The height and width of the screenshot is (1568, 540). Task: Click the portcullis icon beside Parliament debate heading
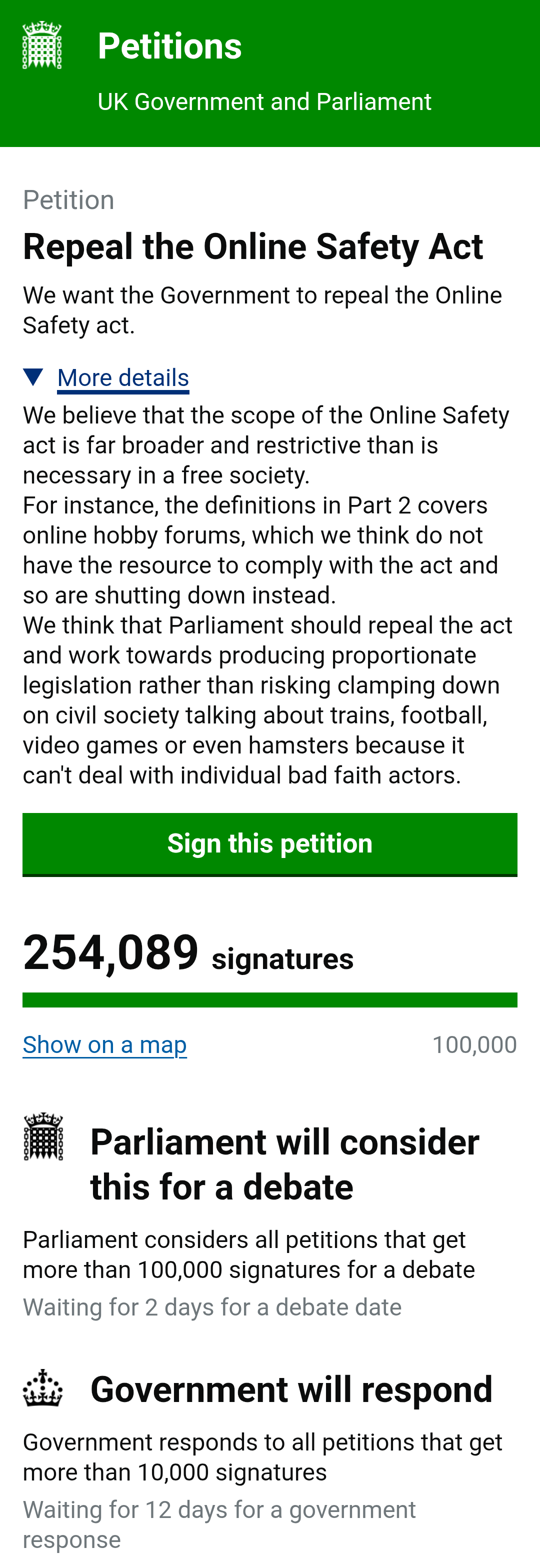(43, 1136)
